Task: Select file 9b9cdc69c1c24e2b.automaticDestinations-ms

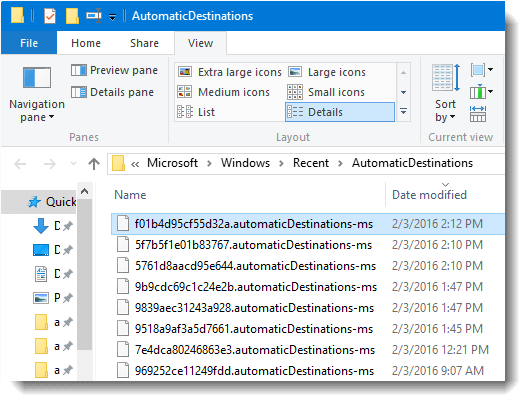Action: pyautogui.click(x=256, y=287)
